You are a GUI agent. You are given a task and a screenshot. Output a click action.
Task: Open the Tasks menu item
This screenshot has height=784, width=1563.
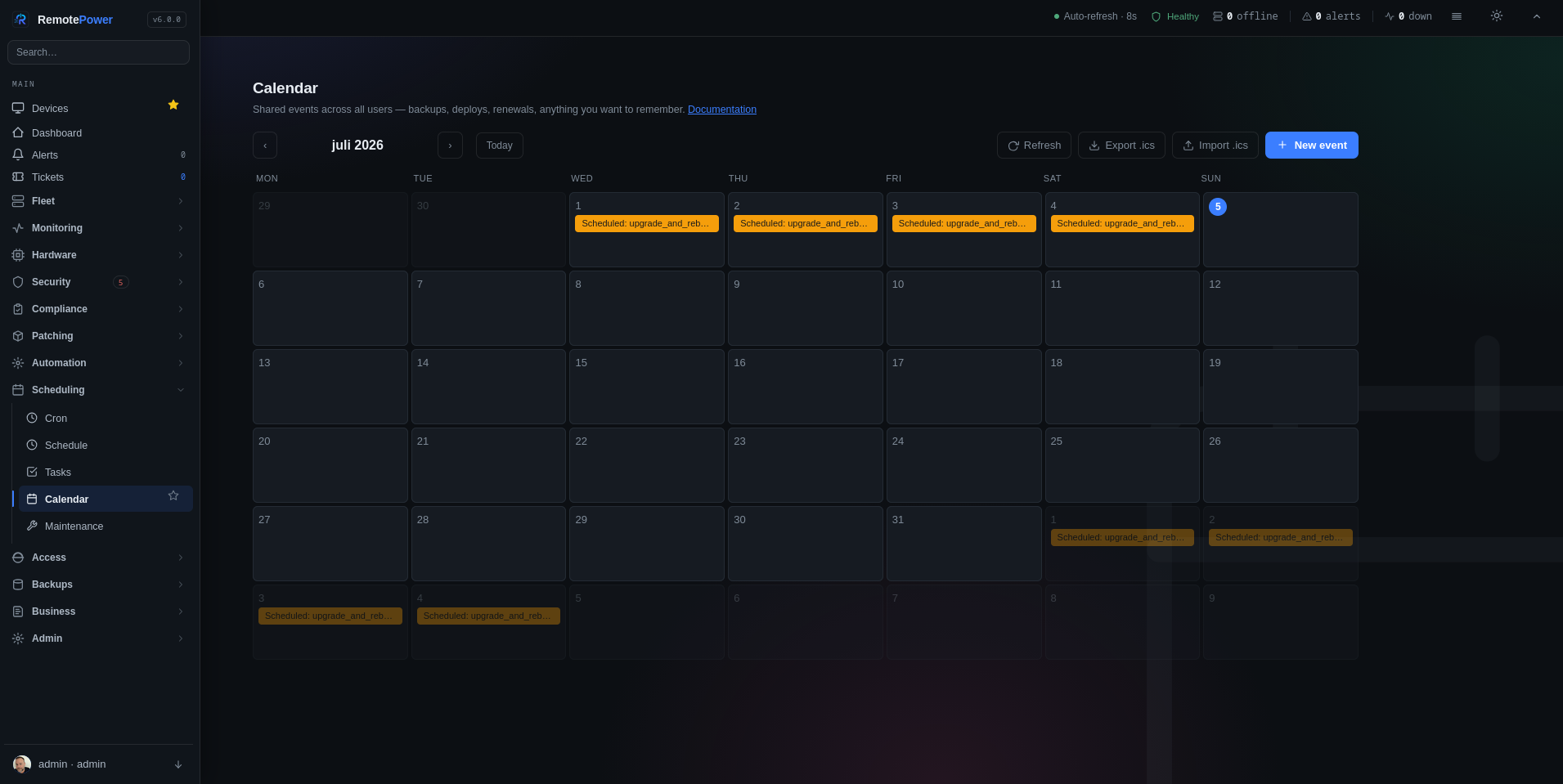106,472
